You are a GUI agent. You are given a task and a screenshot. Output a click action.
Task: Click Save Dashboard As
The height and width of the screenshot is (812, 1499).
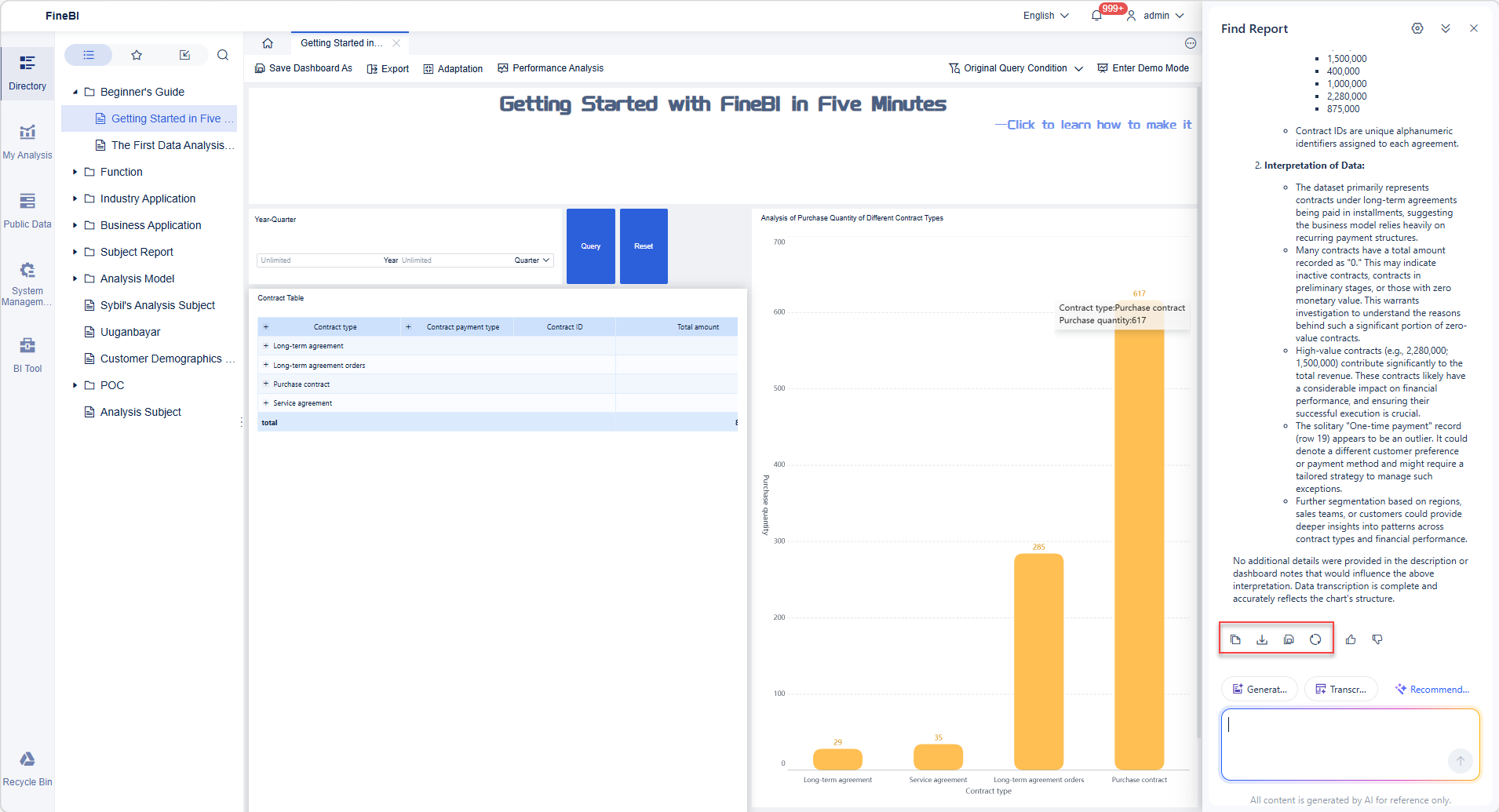click(x=304, y=68)
